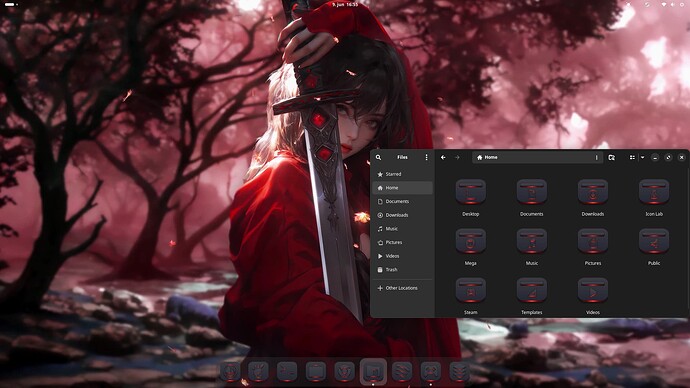
Task: Click the Home path bar location field
Action: (537, 157)
